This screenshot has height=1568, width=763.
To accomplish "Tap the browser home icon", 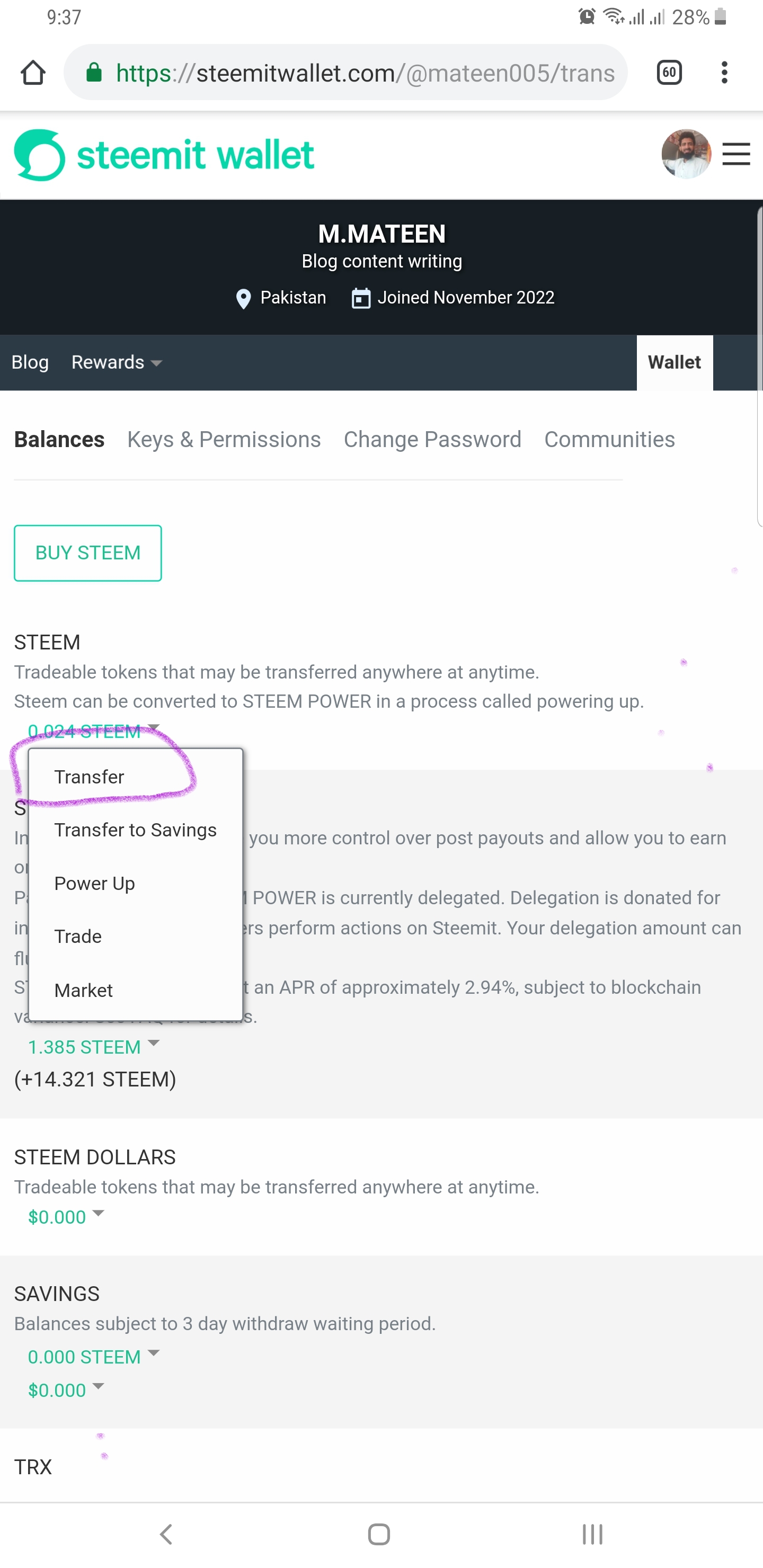I will [x=33, y=73].
